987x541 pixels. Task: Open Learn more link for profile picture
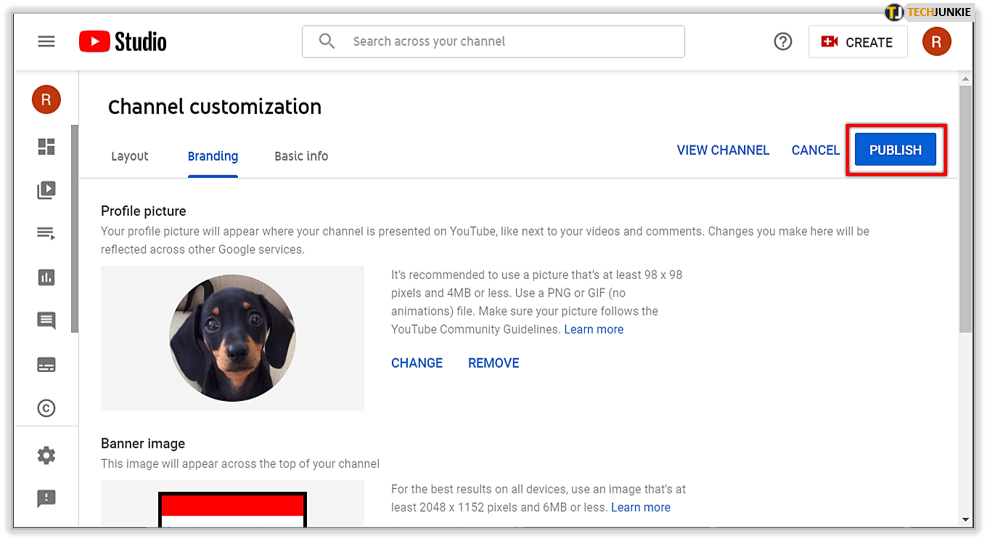(x=594, y=329)
